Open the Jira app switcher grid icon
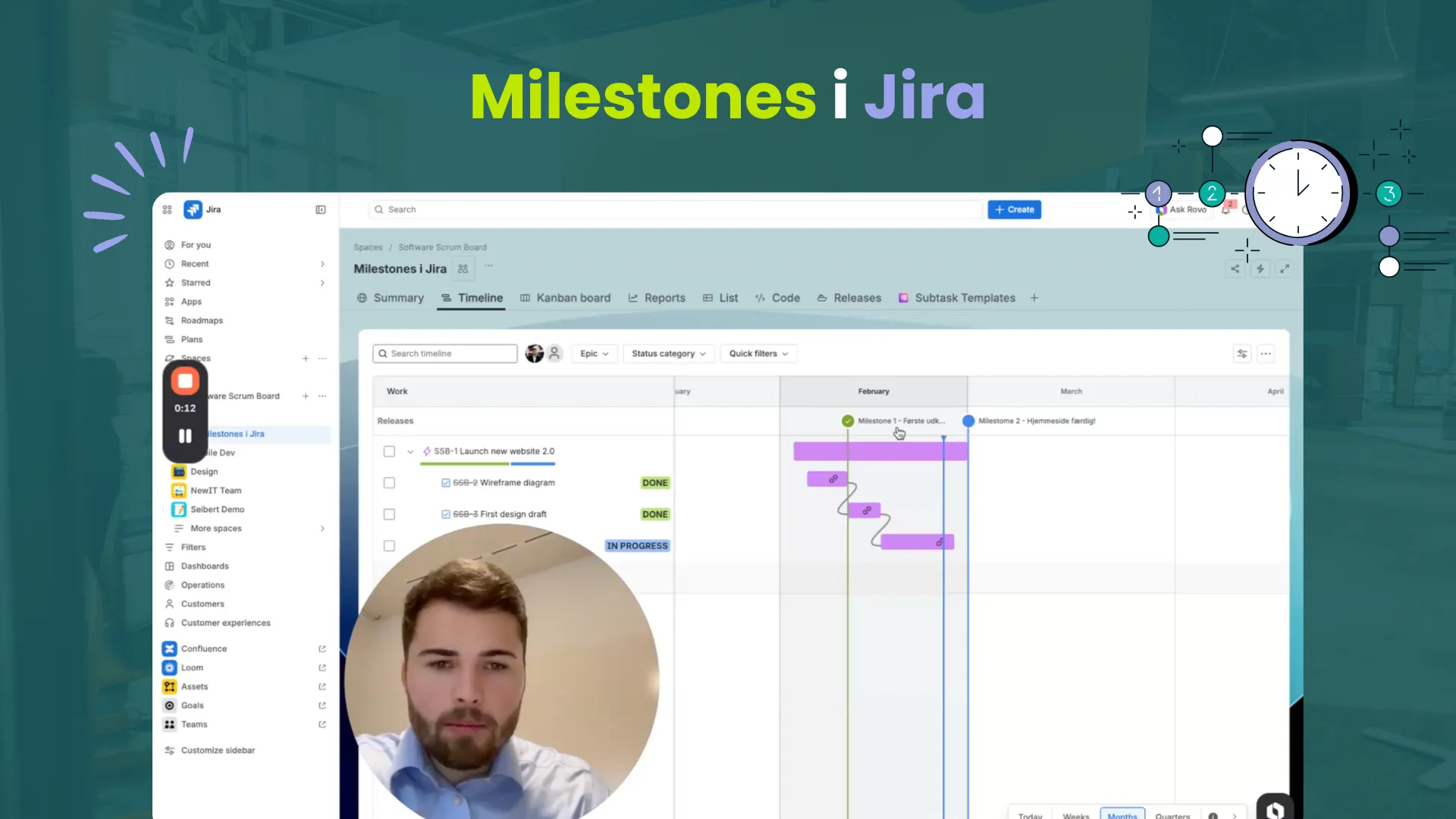 [167, 209]
